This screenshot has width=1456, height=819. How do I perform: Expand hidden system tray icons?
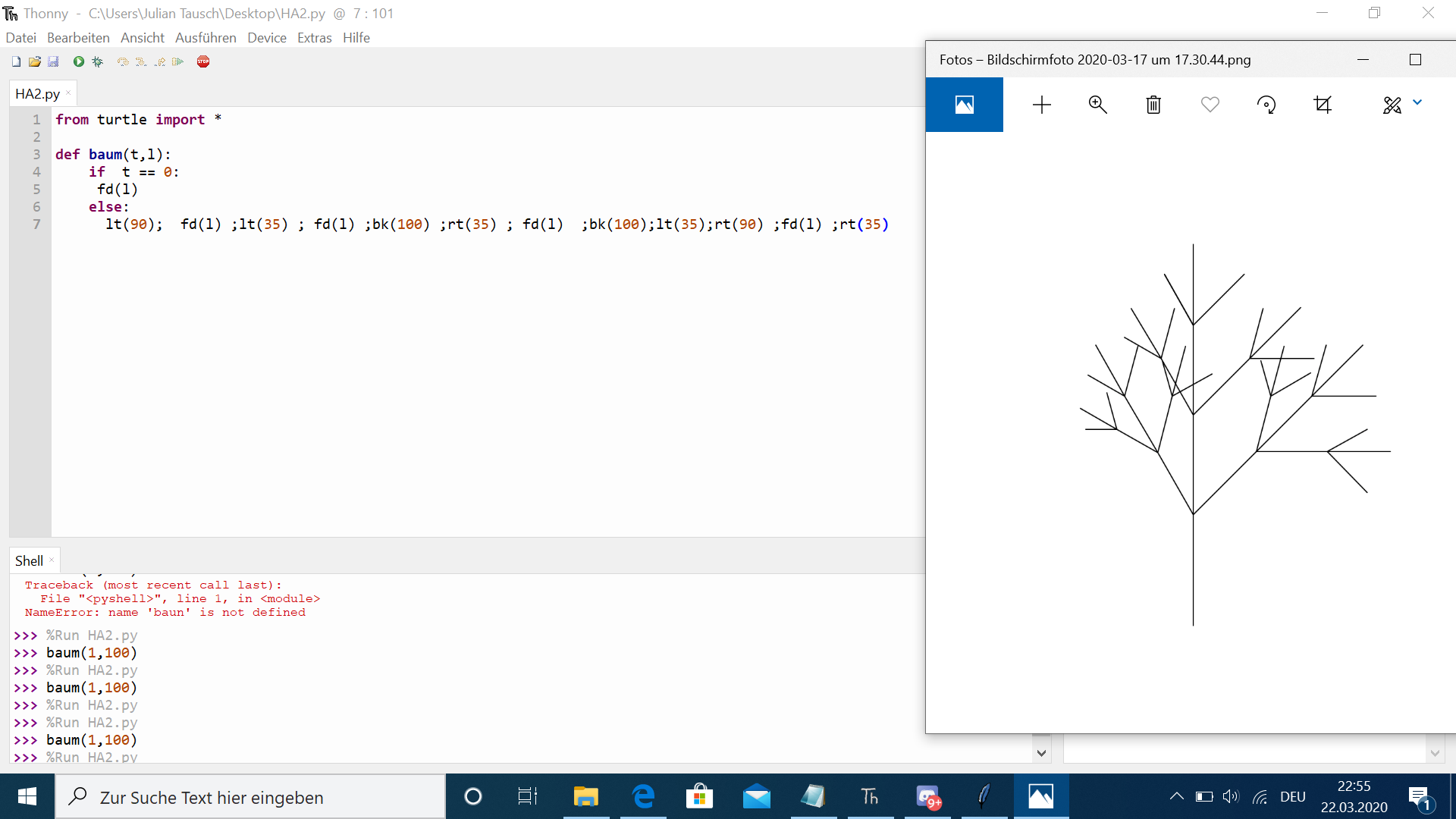[x=1177, y=796]
